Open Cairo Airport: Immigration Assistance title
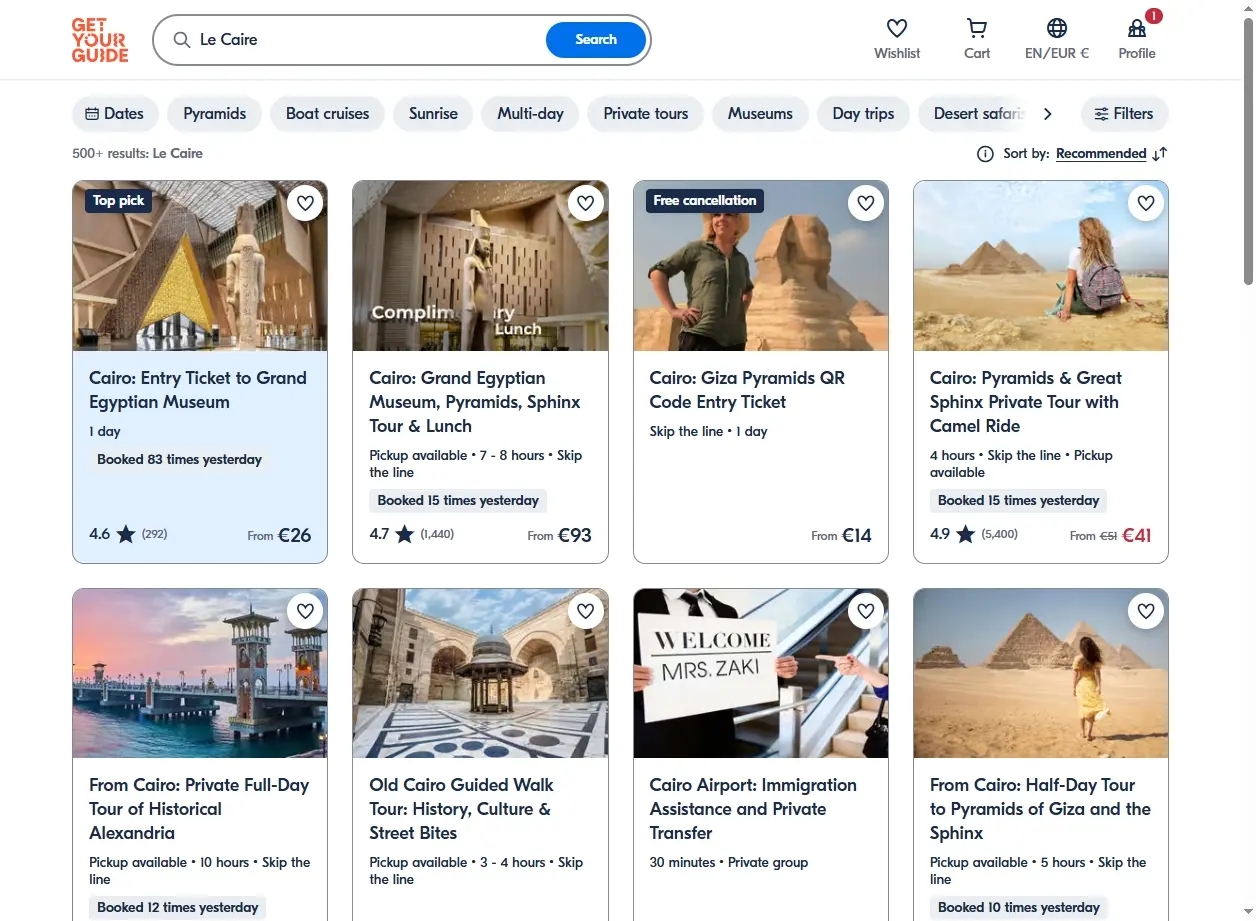The height and width of the screenshot is (921, 1256). [753, 809]
